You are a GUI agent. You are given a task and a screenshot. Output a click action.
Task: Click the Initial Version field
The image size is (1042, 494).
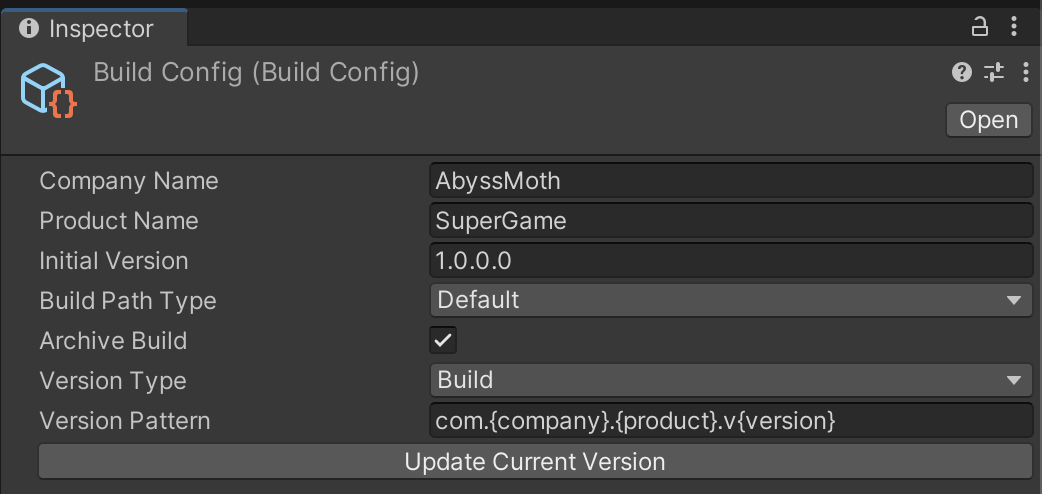731,261
